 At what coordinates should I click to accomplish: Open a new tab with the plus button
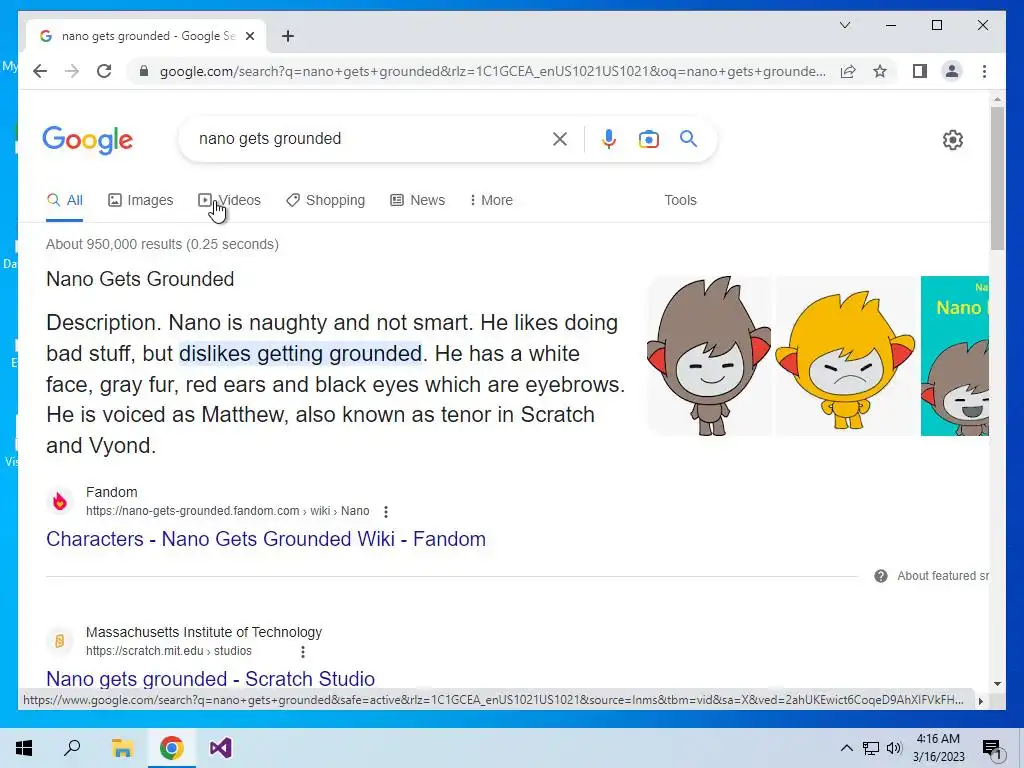[288, 36]
